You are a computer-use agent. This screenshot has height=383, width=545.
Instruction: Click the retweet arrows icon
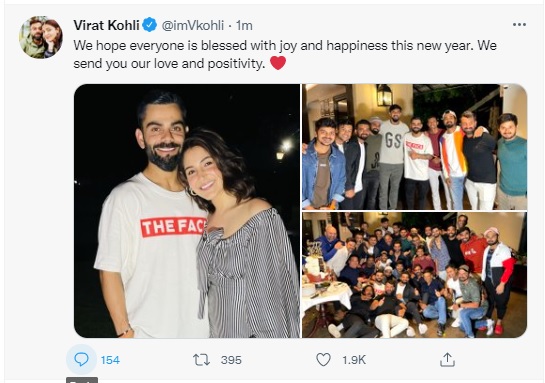coord(202,360)
